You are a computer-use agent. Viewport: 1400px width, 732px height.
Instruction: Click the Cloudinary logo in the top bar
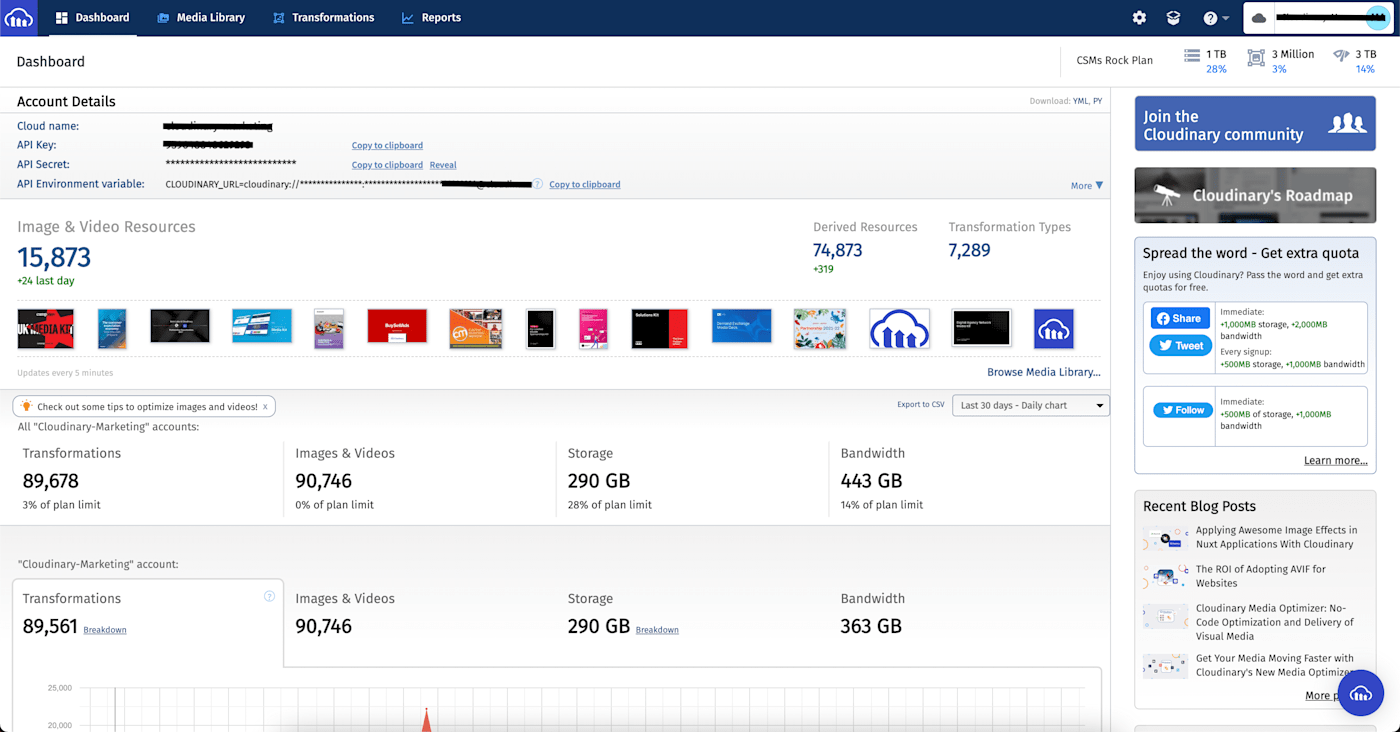(x=19, y=17)
